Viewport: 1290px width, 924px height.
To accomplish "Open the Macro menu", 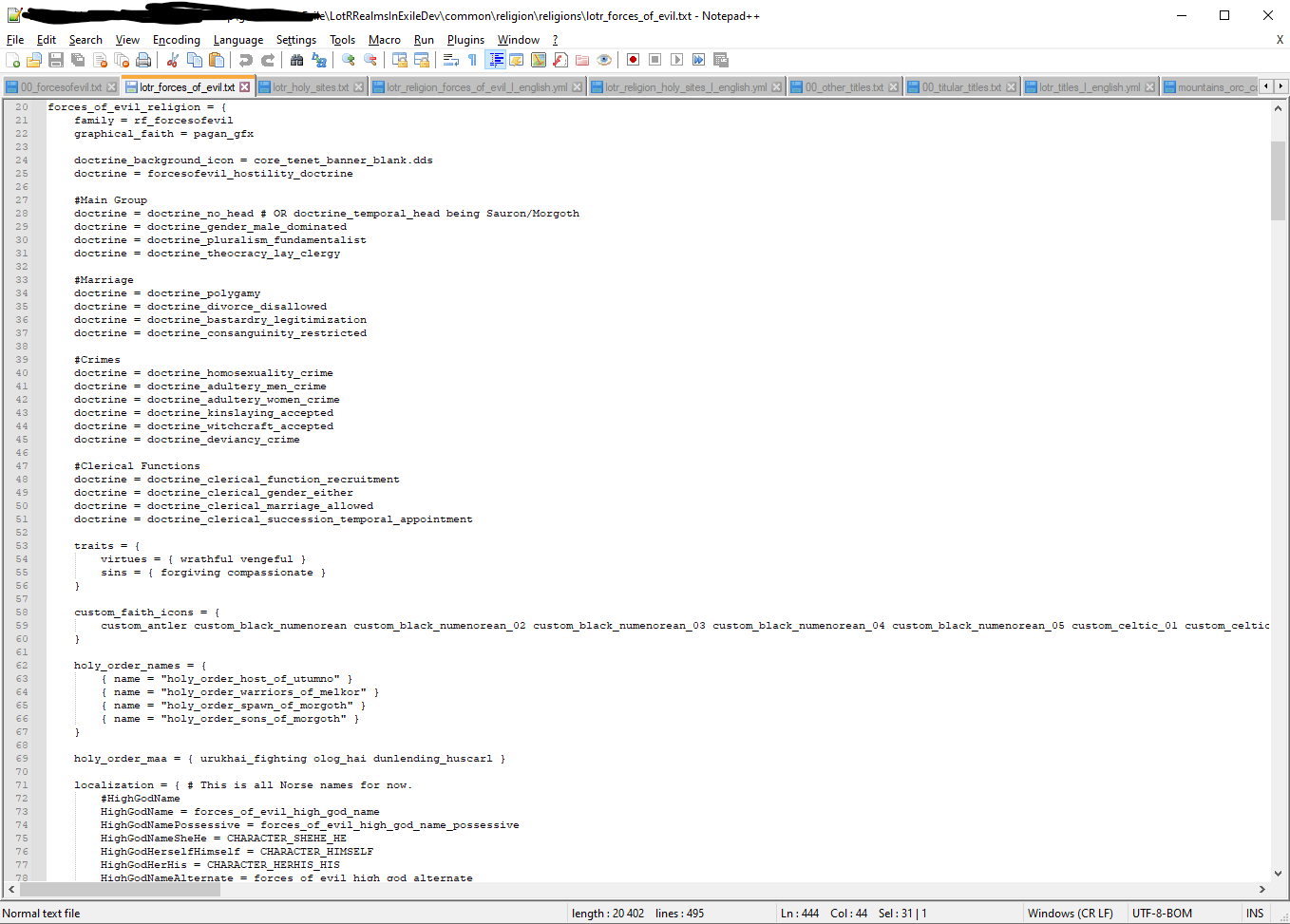I will [385, 40].
